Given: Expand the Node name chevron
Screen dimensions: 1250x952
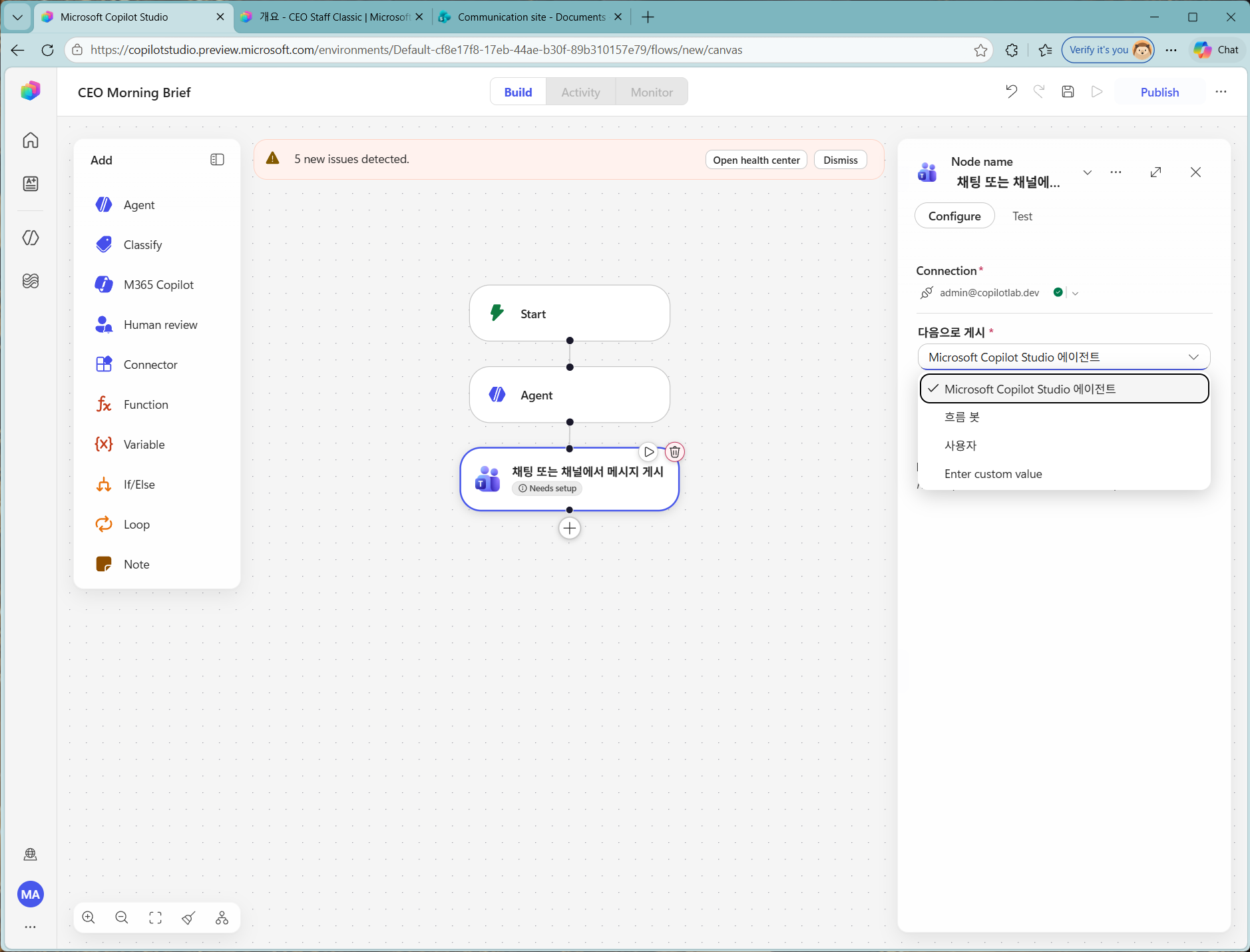Looking at the screenshot, I should (x=1088, y=172).
